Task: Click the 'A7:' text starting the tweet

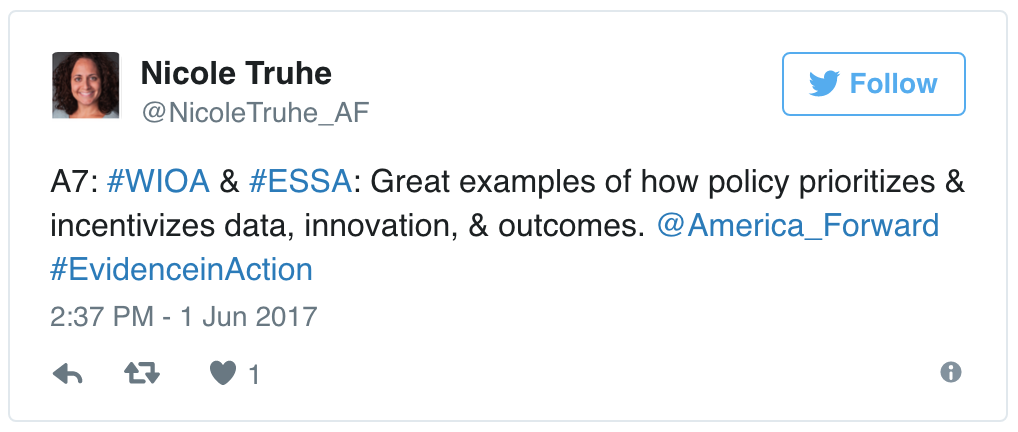Action: (x=71, y=183)
